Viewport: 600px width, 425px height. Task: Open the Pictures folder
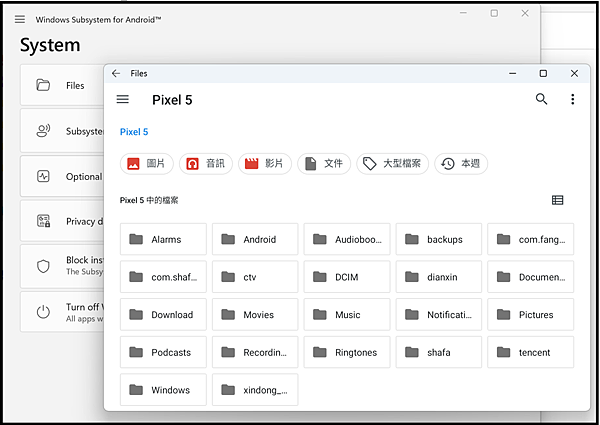pyautogui.click(x=531, y=314)
